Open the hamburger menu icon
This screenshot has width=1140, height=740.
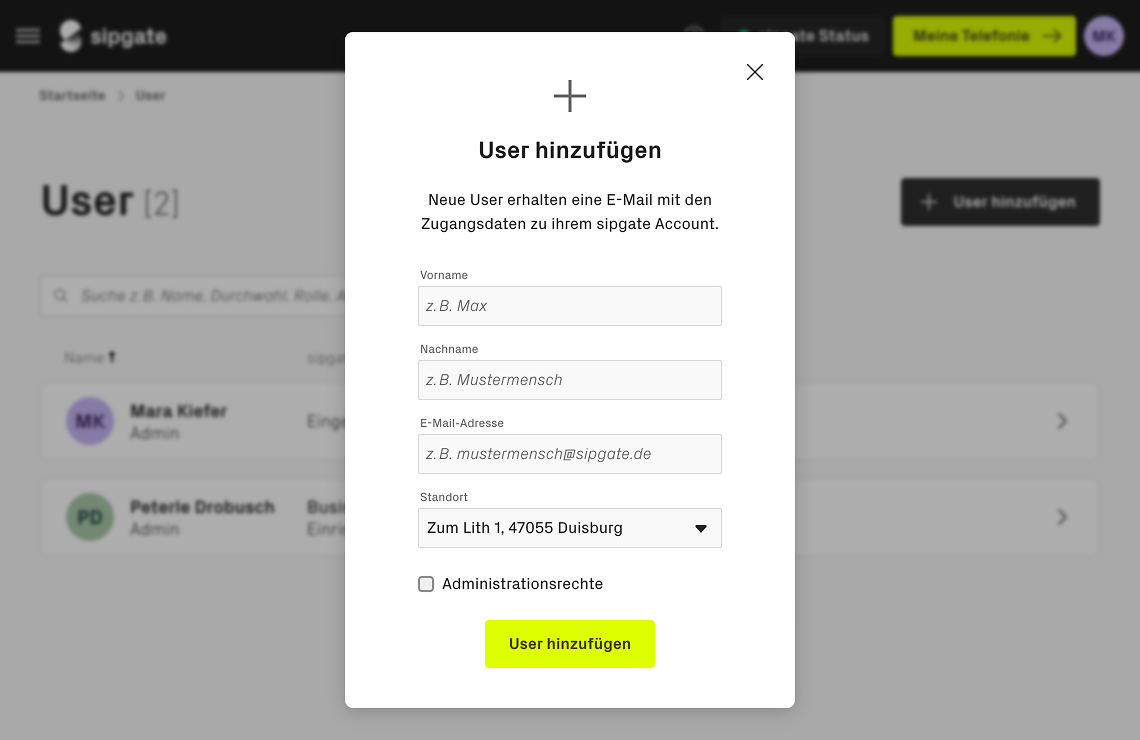[28, 36]
